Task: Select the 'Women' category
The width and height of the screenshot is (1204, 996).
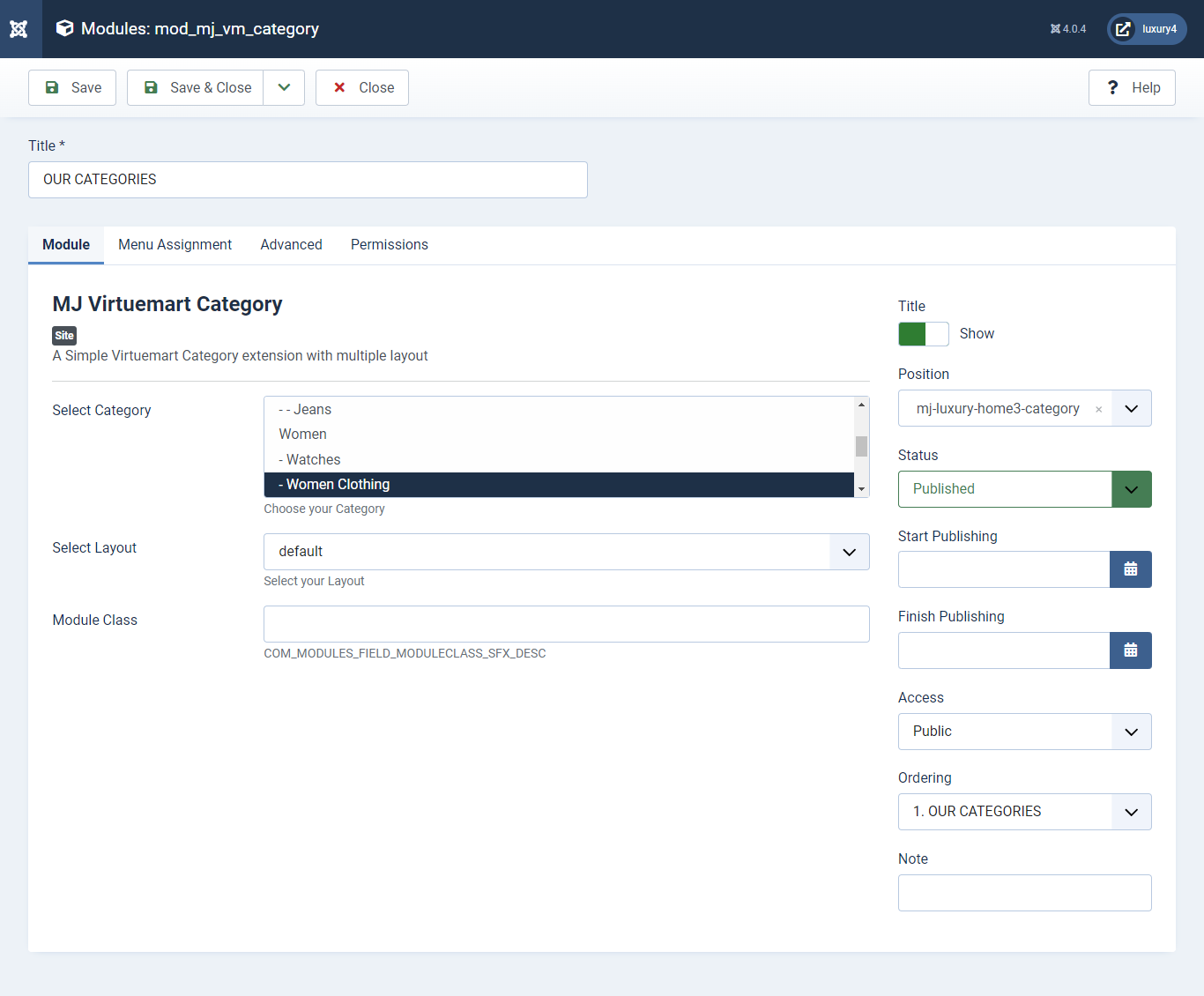Action: [x=559, y=435]
